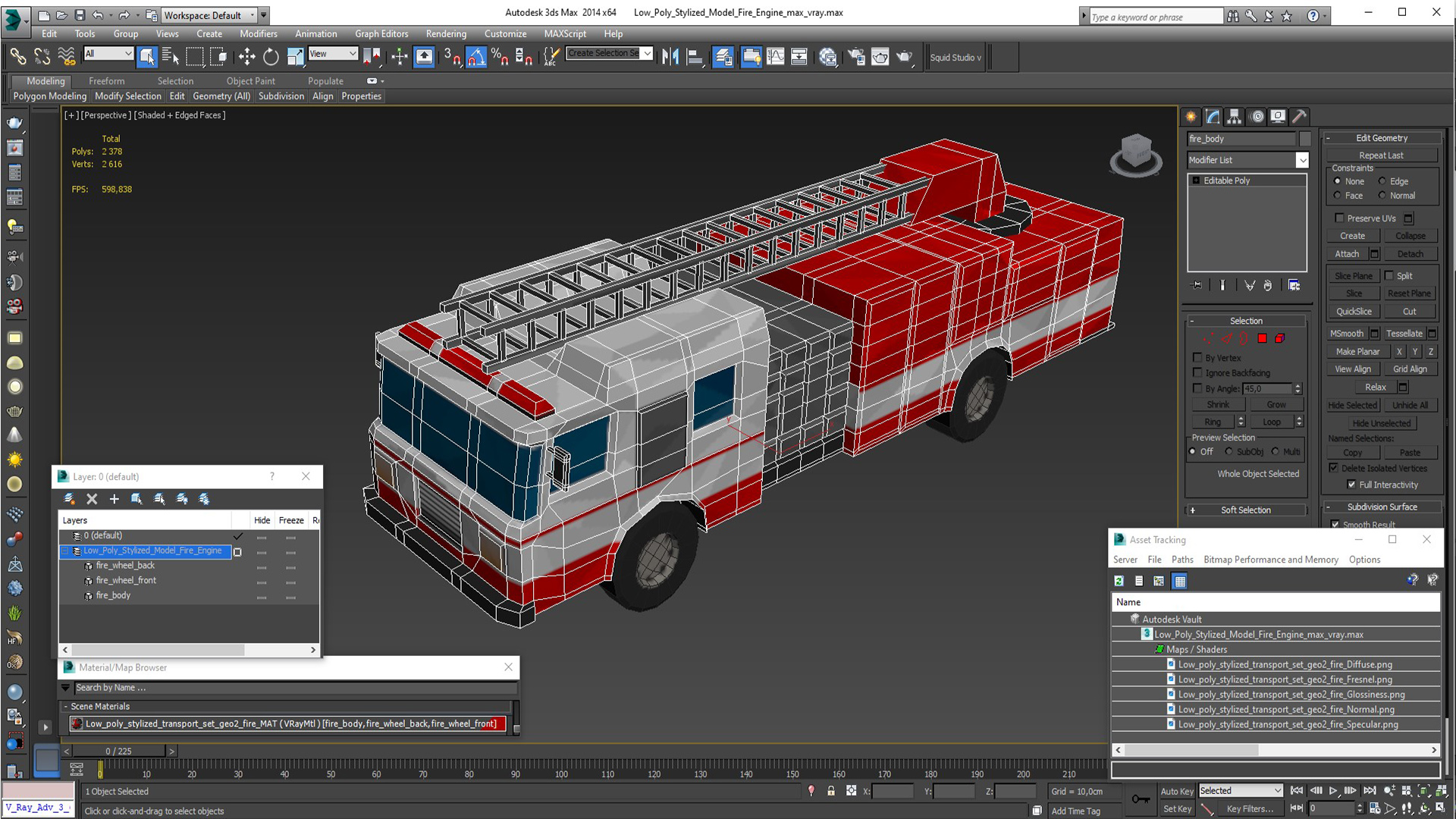Enable the By Vertex checkbox
The image size is (1456, 819).
pos(1197,357)
